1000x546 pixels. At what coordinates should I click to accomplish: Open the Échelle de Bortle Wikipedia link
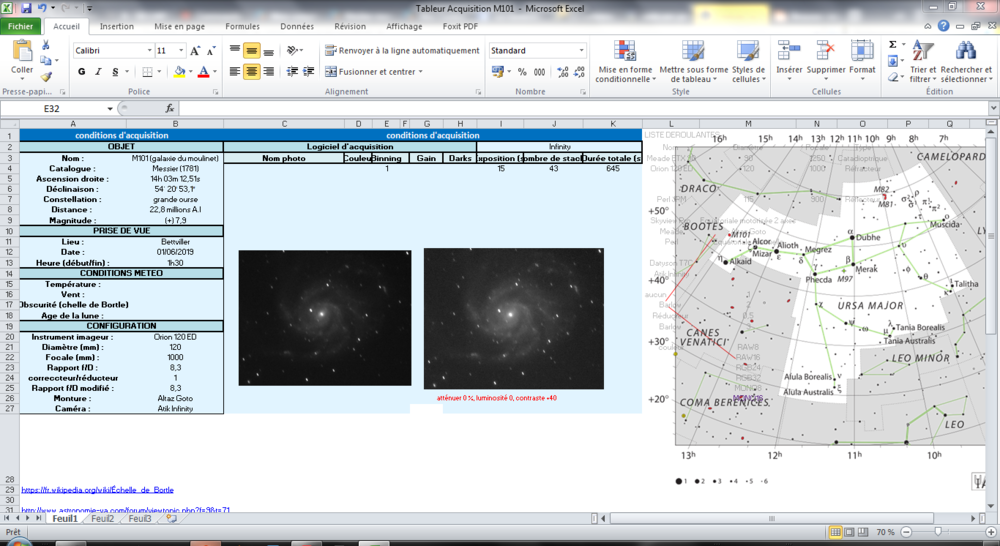[x=98, y=490]
